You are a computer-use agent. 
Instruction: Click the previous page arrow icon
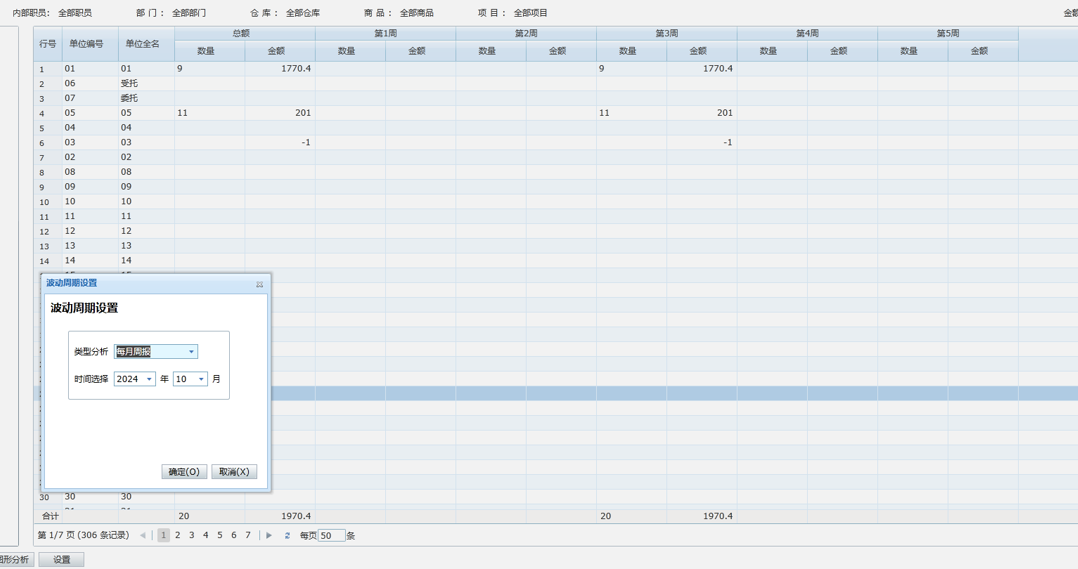[143, 536]
